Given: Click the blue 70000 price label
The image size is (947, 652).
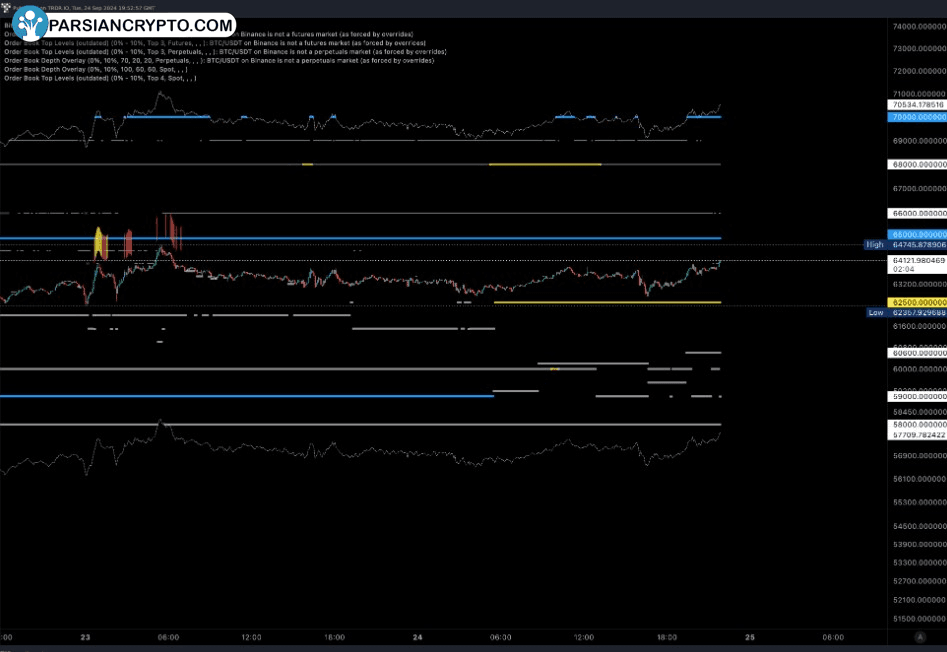Looking at the screenshot, I should coord(917,117).
